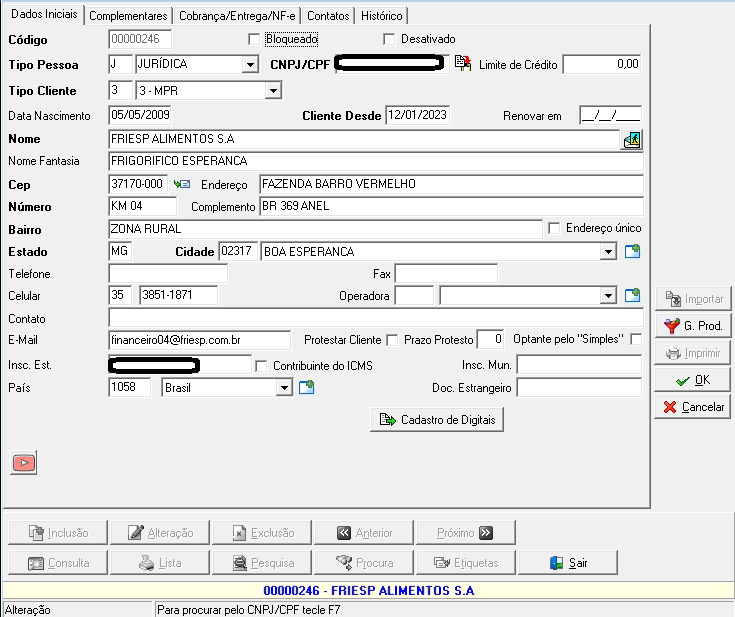Click the empty Telefone field
This screenshot has height=617, width=735.
click(x=168, y=273)
